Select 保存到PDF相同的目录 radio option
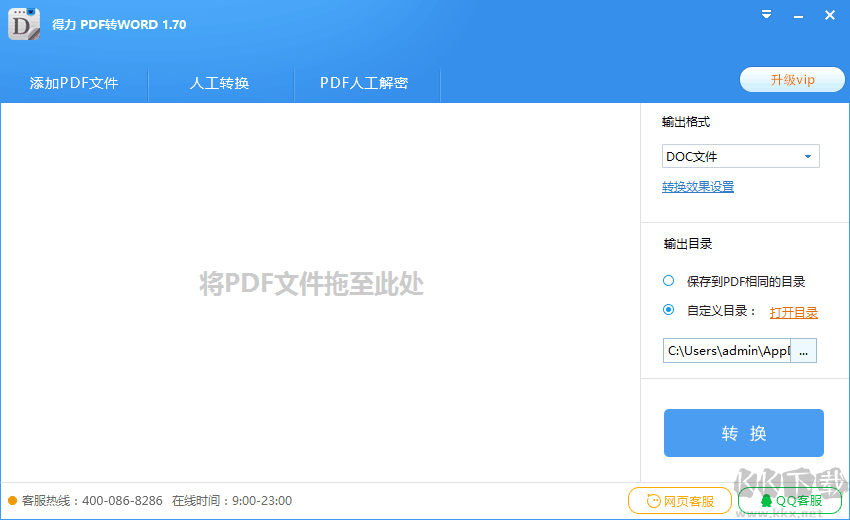Viewport: 850px width, 520px height. click(x=668, y=281)
